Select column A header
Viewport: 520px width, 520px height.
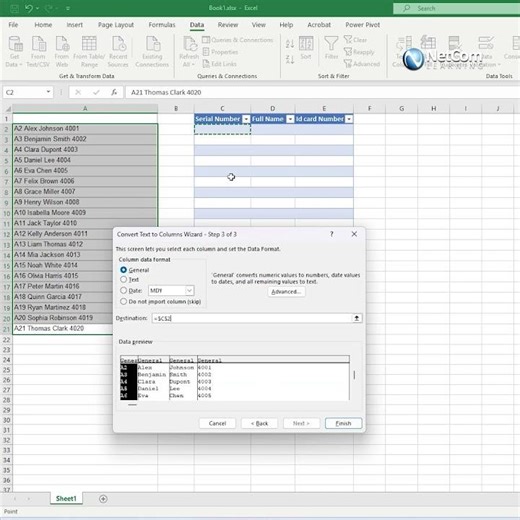[x=85, y=108]
